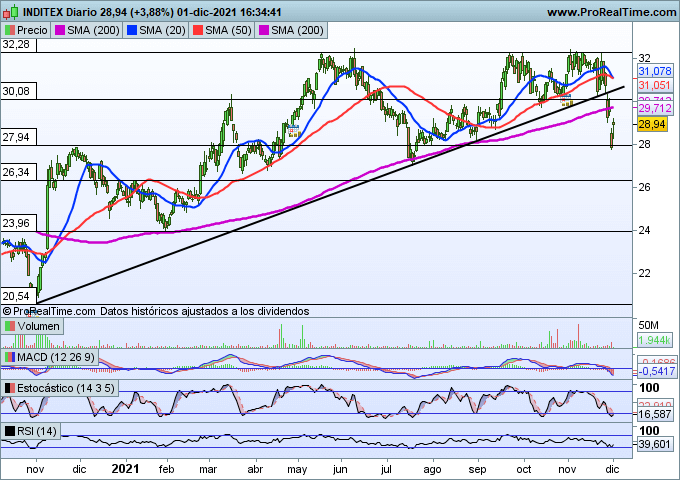Click the sep month label on the time axis
The height and width of the screenshot is (480, 680).
pyautogui.click(x=477, y=470)
